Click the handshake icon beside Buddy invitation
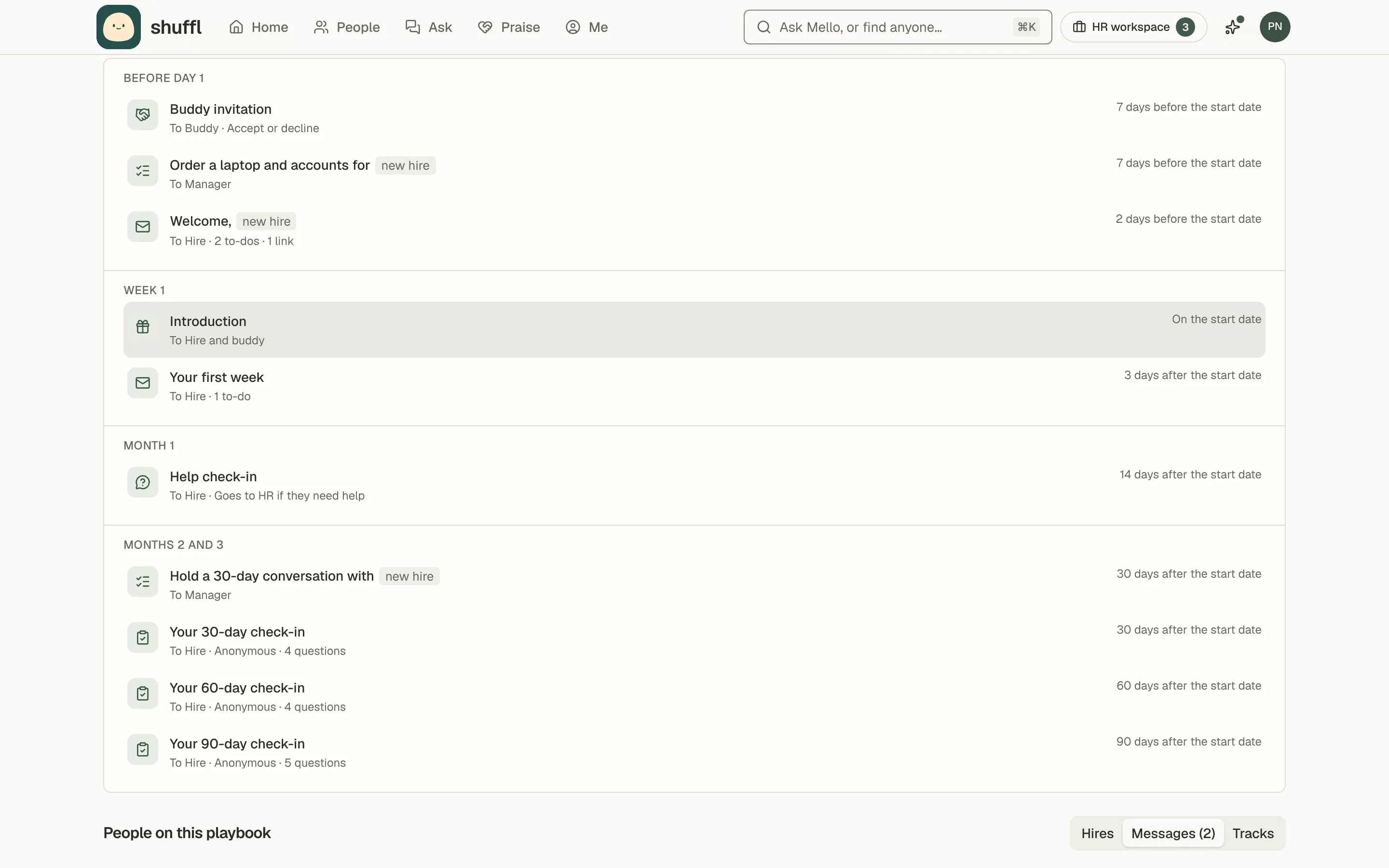This screenshot has height=868, width=1389. (143, 115)
